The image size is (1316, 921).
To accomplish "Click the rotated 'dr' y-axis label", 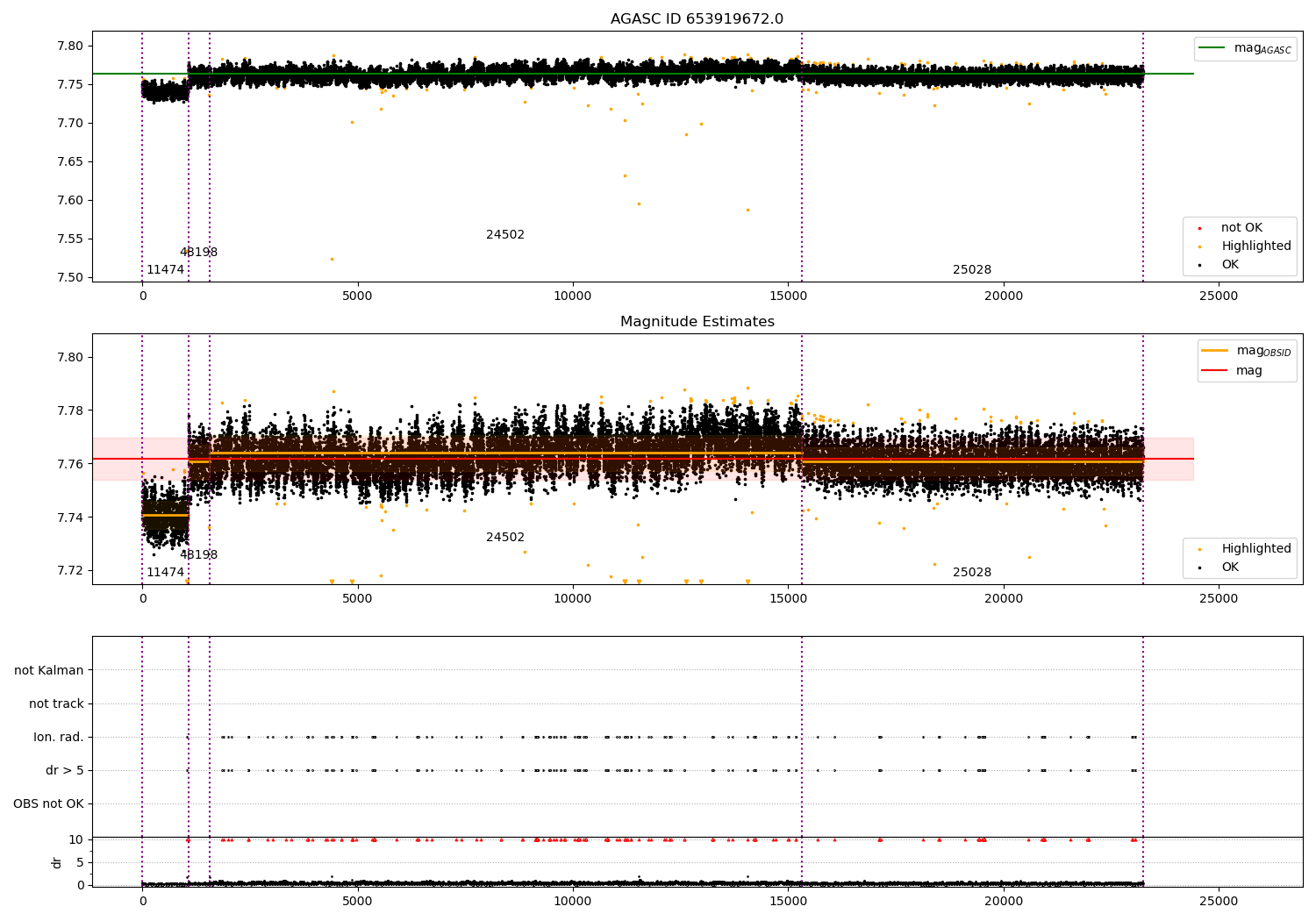I will [57, 862].
